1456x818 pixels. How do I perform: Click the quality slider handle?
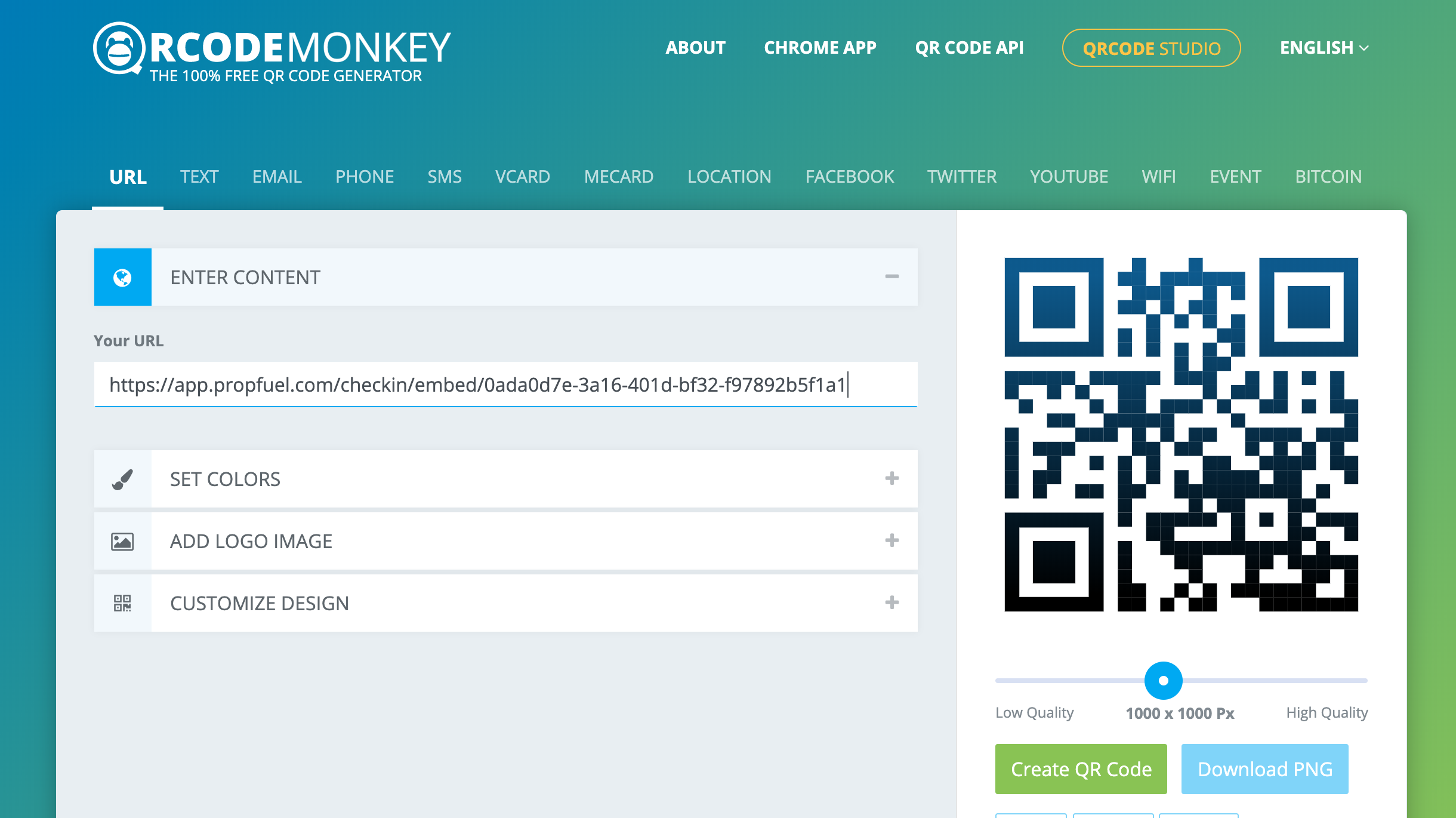point(1164,681)
